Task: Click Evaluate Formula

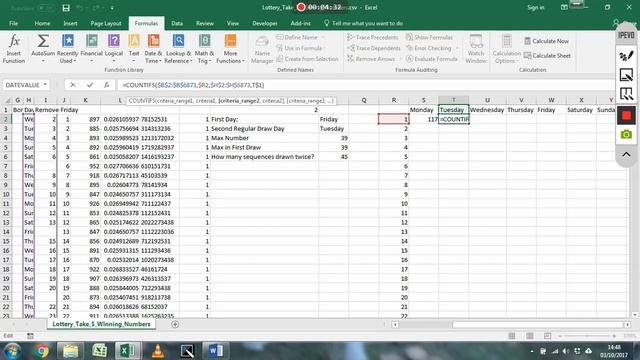Action: coord(432,59)
